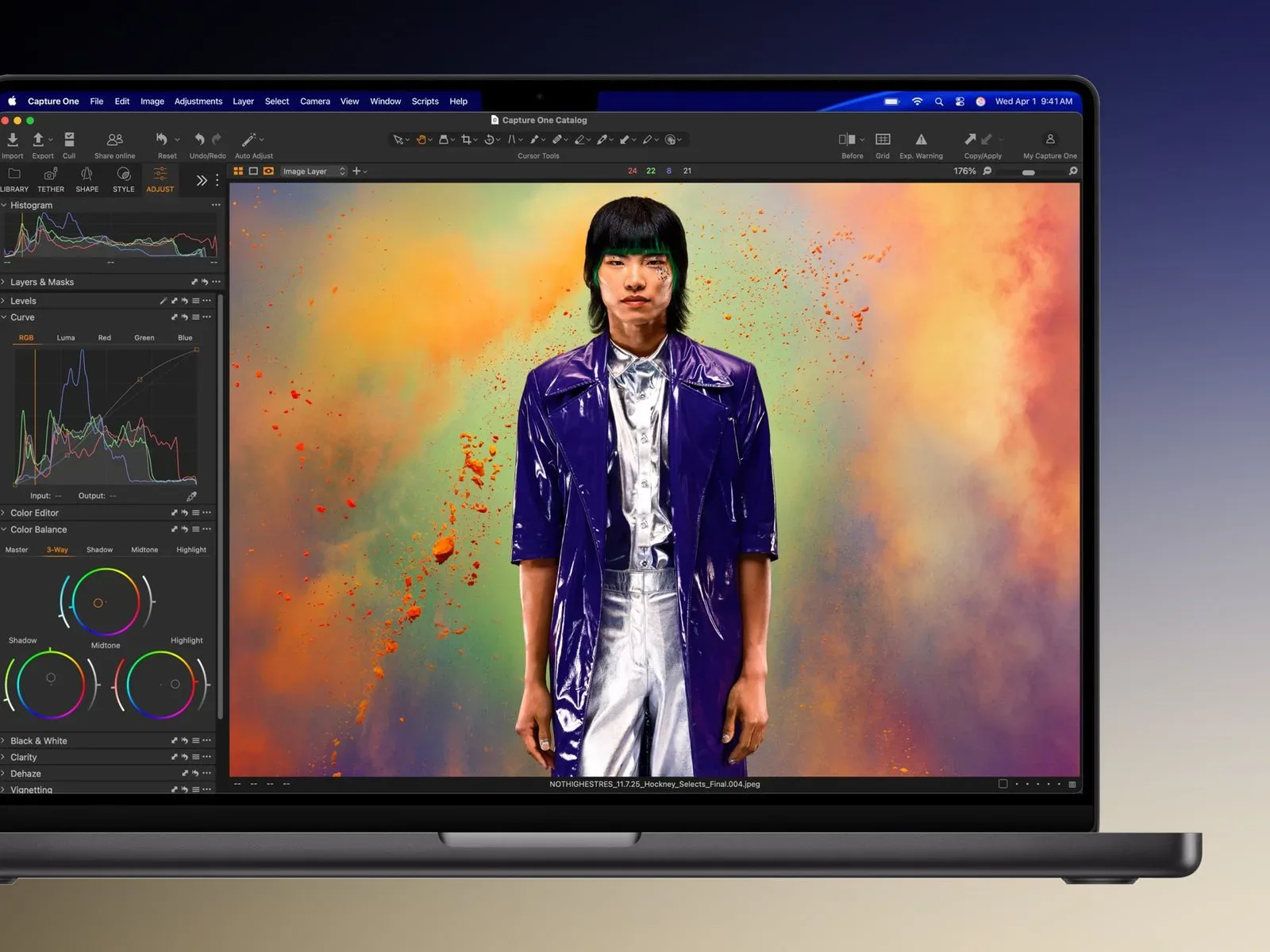The width and height of the screenshot is (1270, 952).
Task: Show the Grid overlay
Action: (x=883, y=139)
